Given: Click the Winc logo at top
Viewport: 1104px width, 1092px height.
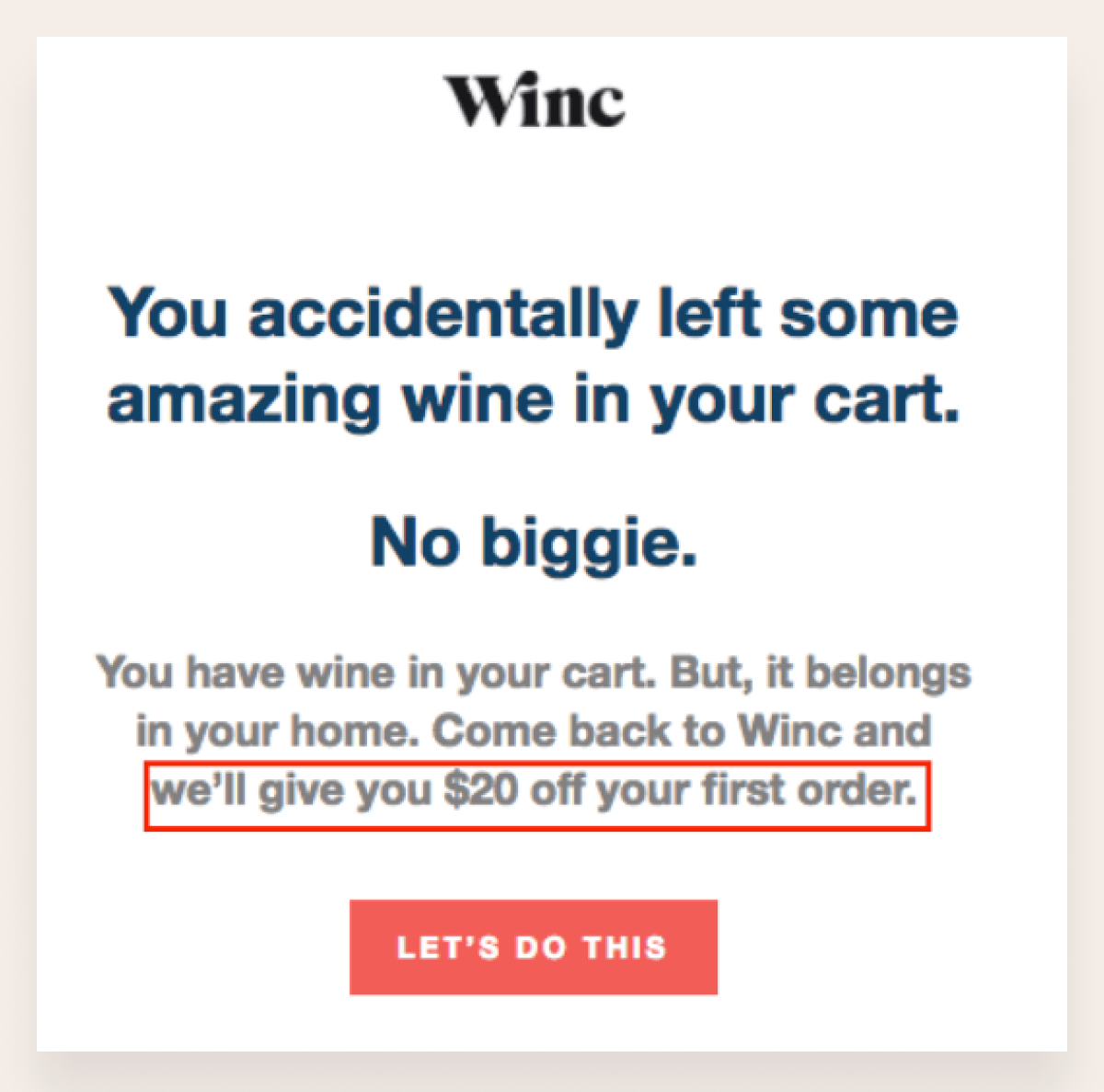Looking at the screenshot, I should [535, 101].
